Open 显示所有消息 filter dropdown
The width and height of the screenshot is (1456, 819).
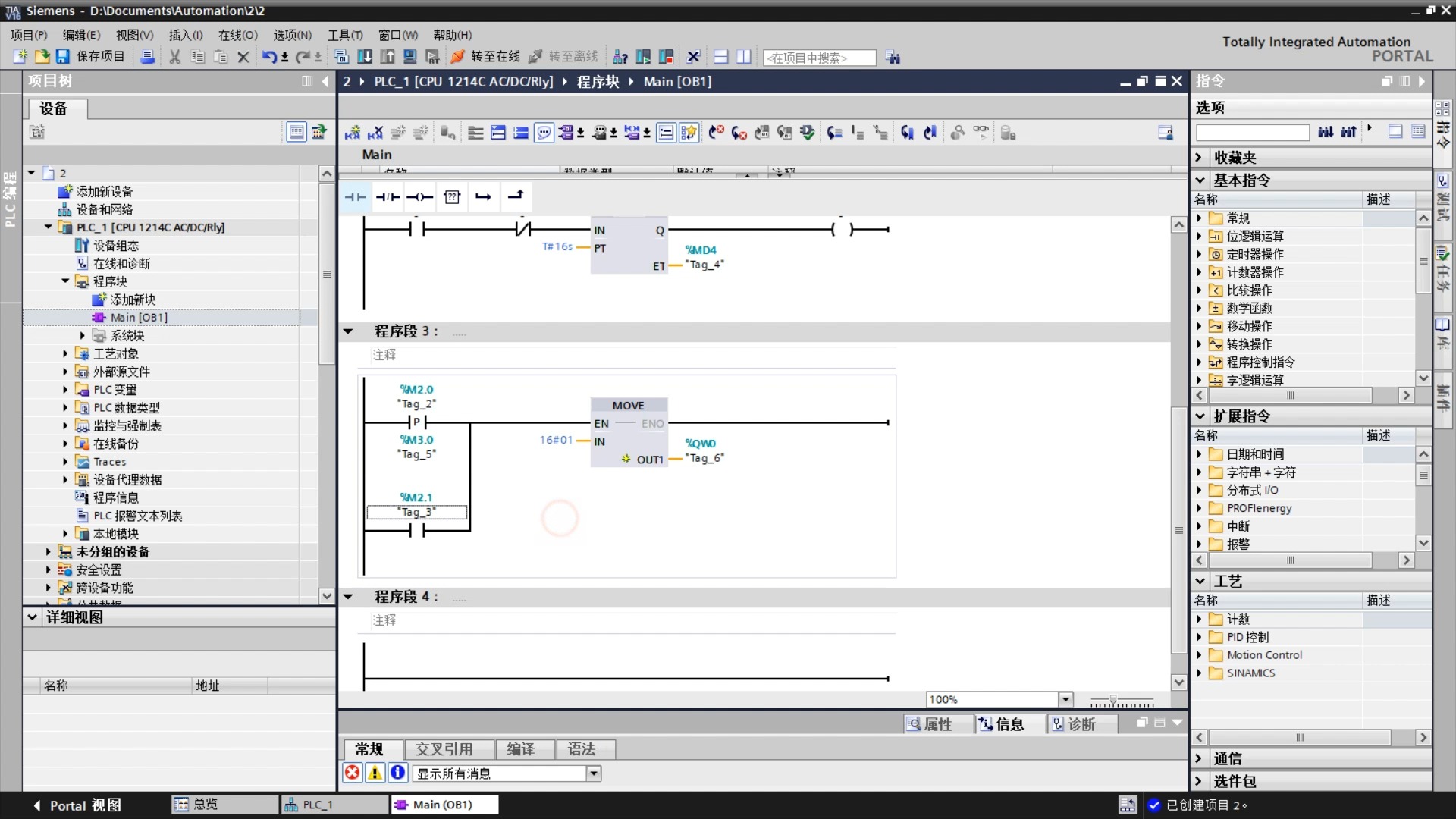click(594, 773)
